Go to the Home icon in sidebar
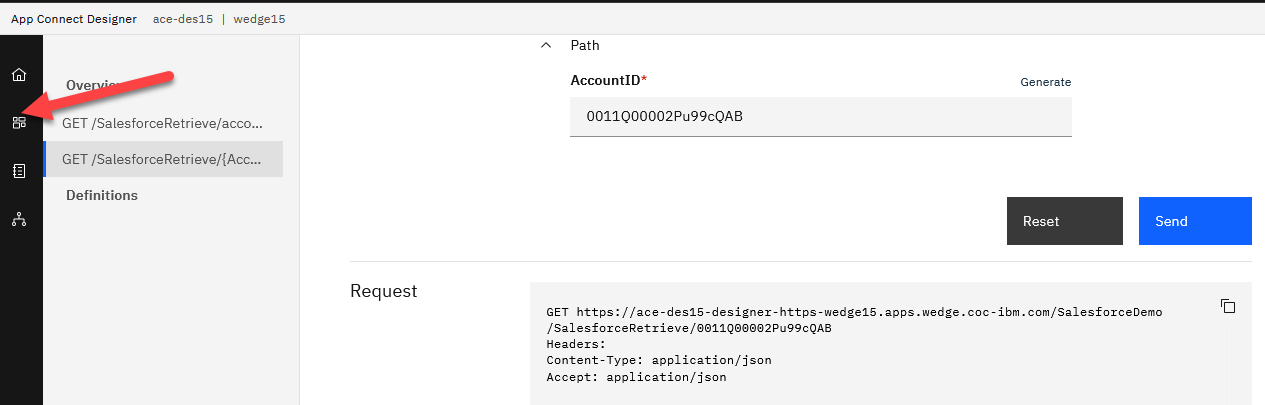This screenshot has height=405, width=1265. coord(19,75)
